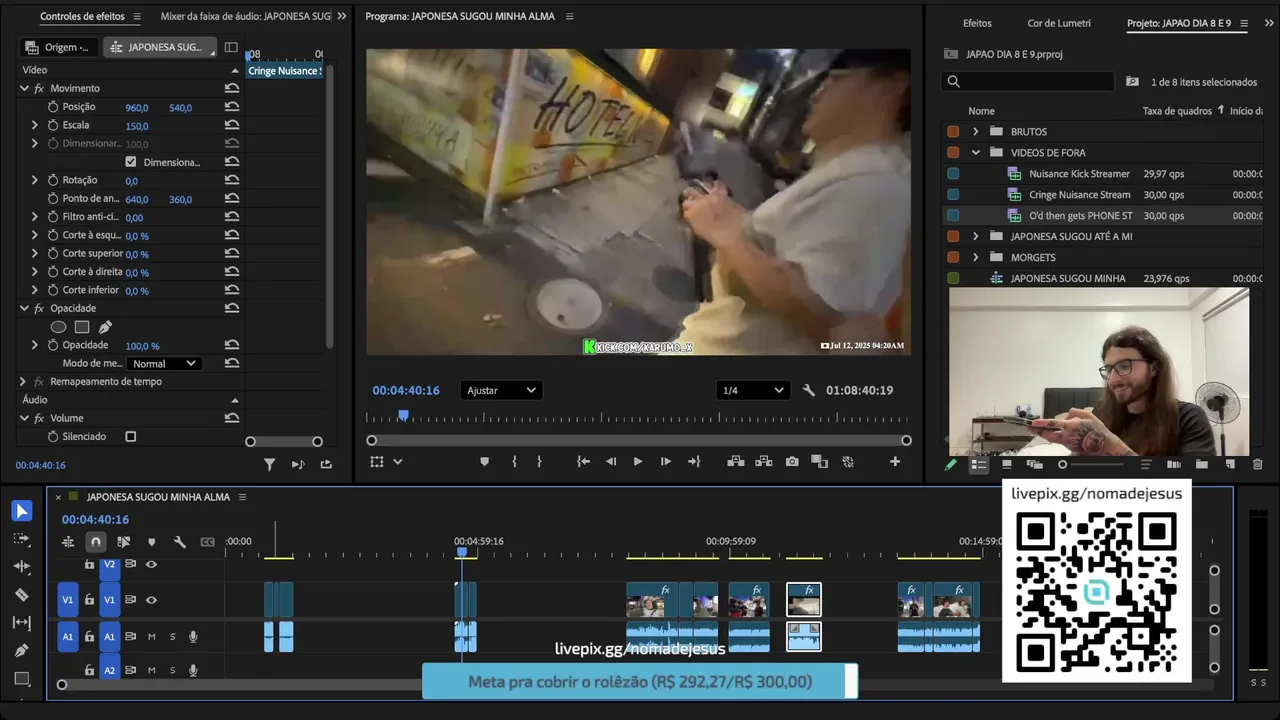Image resolution: width=1280 pixels, height=720 pixels.
Task: Mark In point in program monitor
Action: tap(514, 462)
